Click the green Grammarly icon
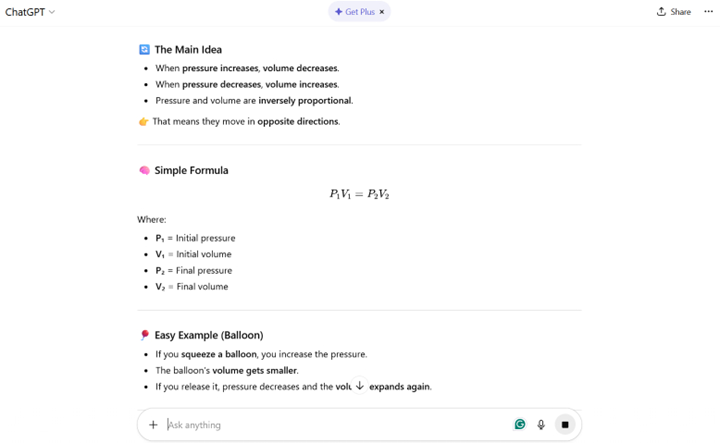720x443 pixels. point(520,425)
